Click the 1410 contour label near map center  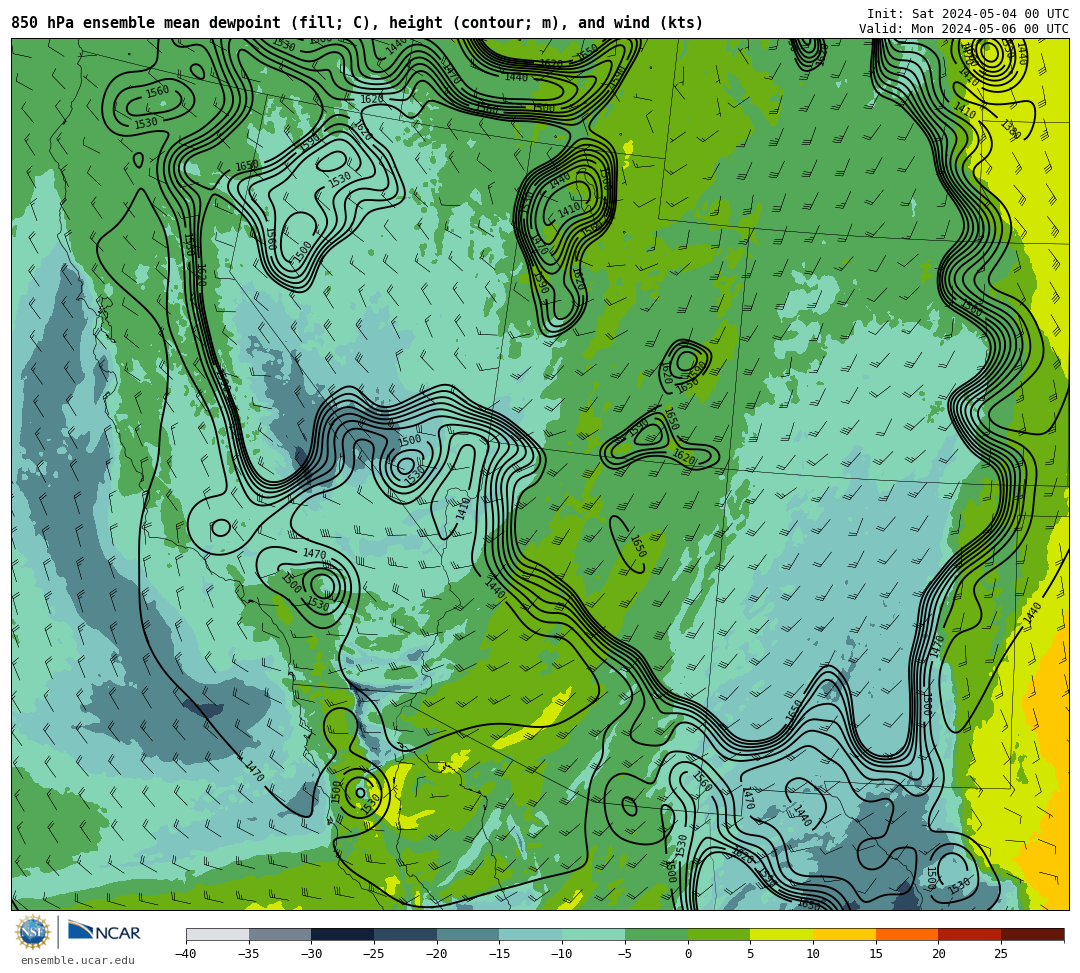click(462, 508)
